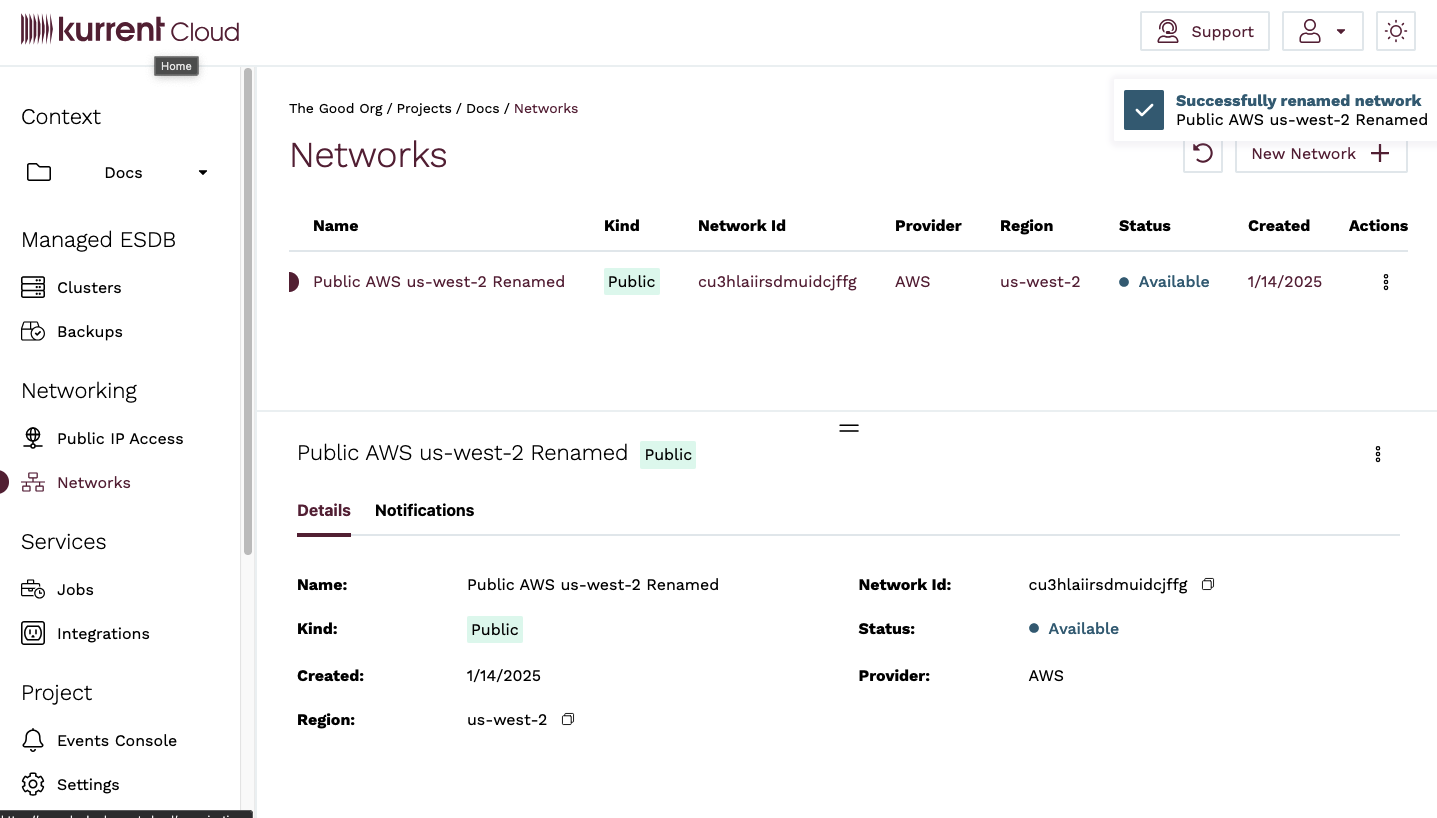
Task: Refresh the Networks list
Action: (1203, 153)
